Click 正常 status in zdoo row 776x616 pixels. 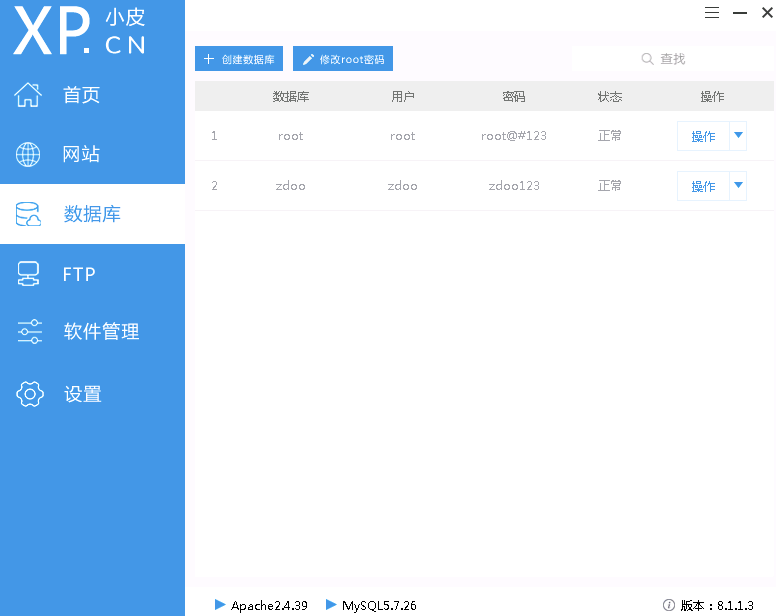[610, 186]
